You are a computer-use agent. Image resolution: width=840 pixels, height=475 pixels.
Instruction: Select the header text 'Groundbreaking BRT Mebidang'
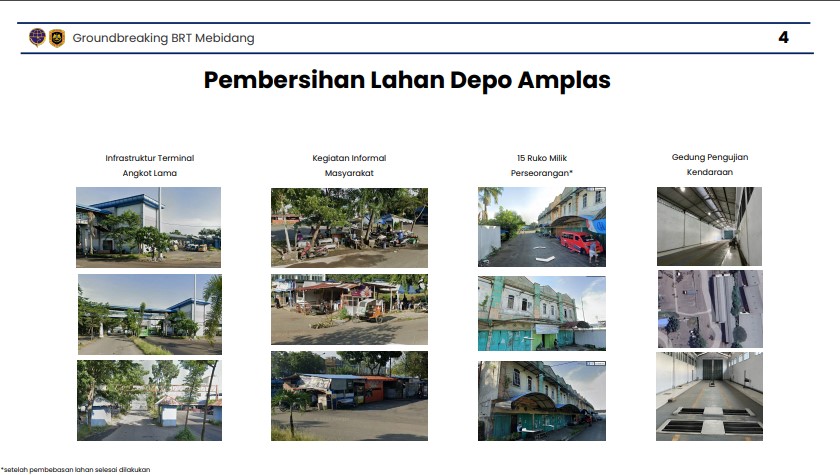coord(163,38)
